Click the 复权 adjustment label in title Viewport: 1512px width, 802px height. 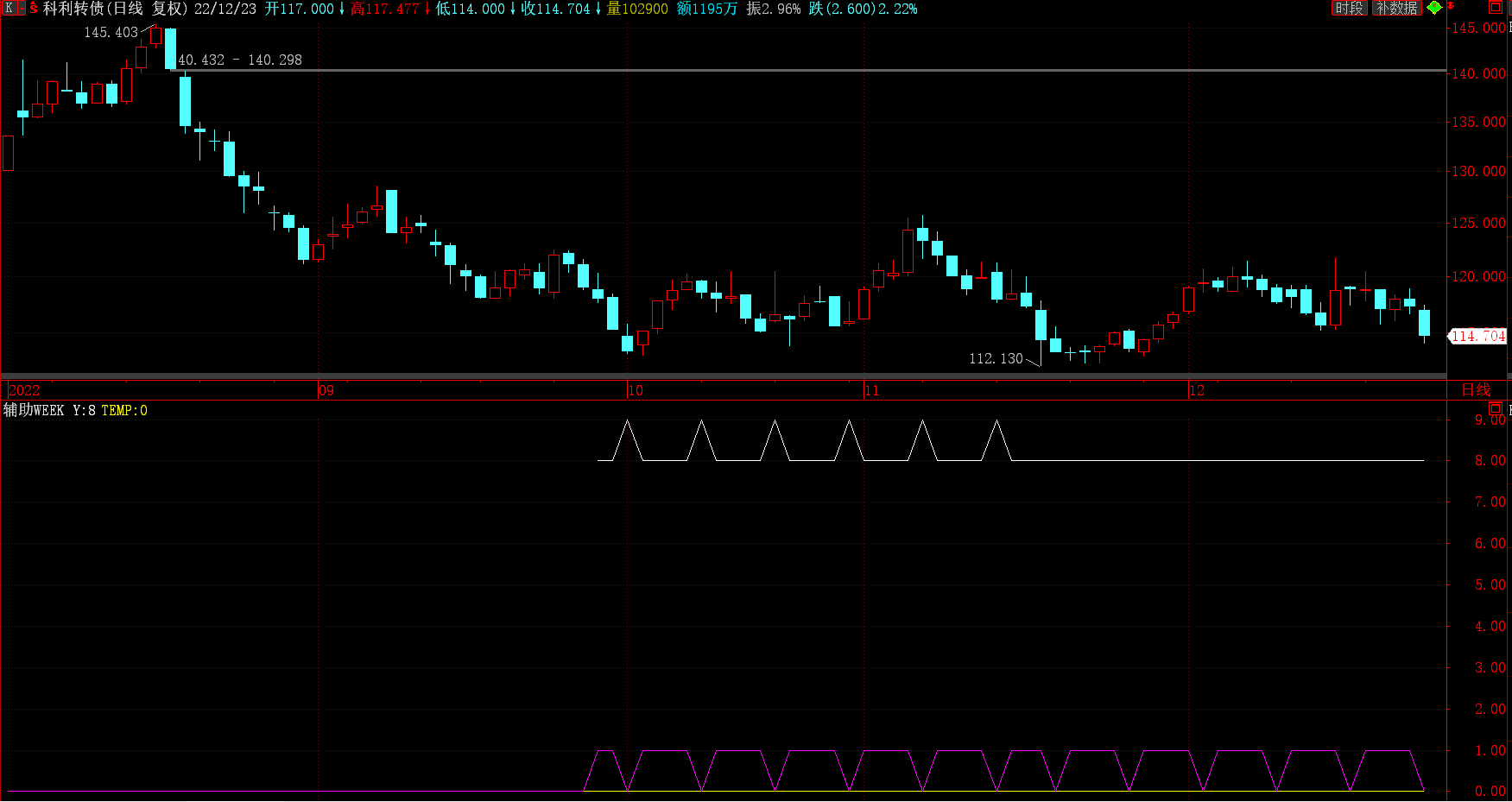[168, 9]
